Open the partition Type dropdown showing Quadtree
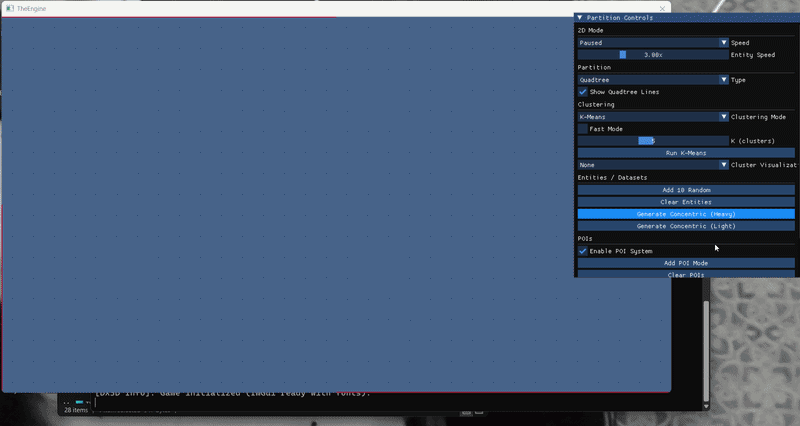The width and height of the screenshot is (800, 426). point(652,80)
